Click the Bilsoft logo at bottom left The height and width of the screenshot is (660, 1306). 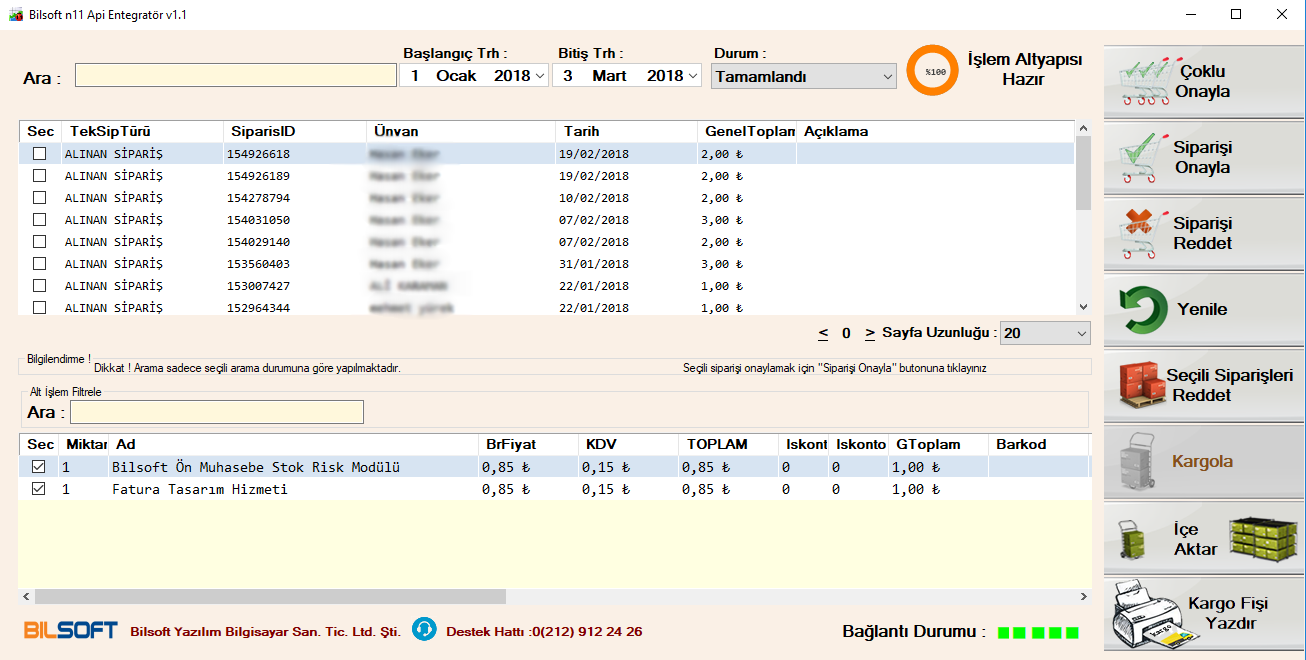pos(70,630)
